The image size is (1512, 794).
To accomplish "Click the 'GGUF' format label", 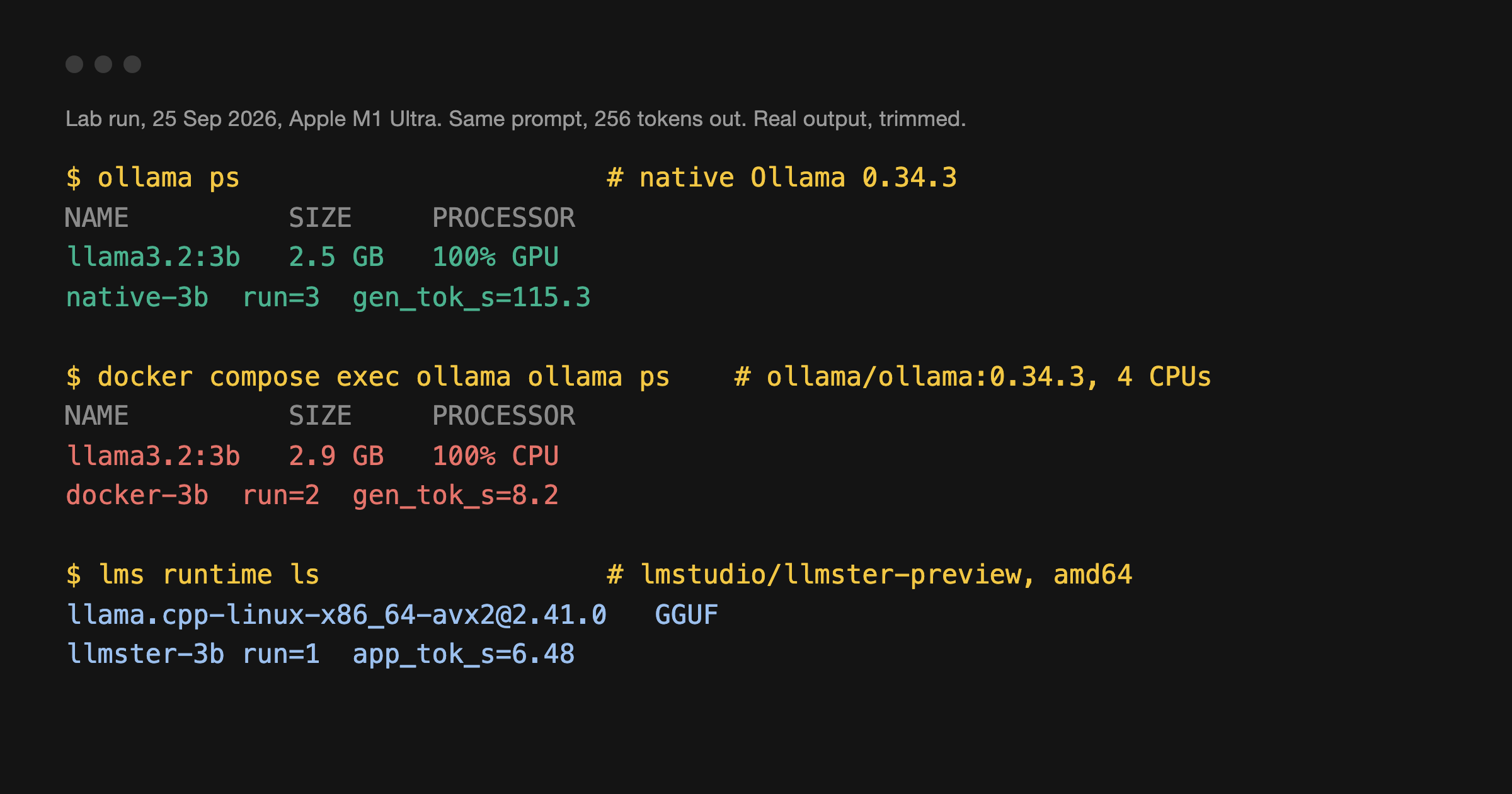I will pos(687,615).
